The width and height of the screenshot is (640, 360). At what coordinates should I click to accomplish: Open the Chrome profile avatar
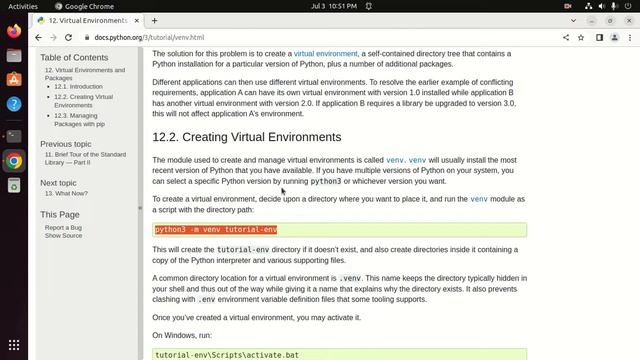614,38
